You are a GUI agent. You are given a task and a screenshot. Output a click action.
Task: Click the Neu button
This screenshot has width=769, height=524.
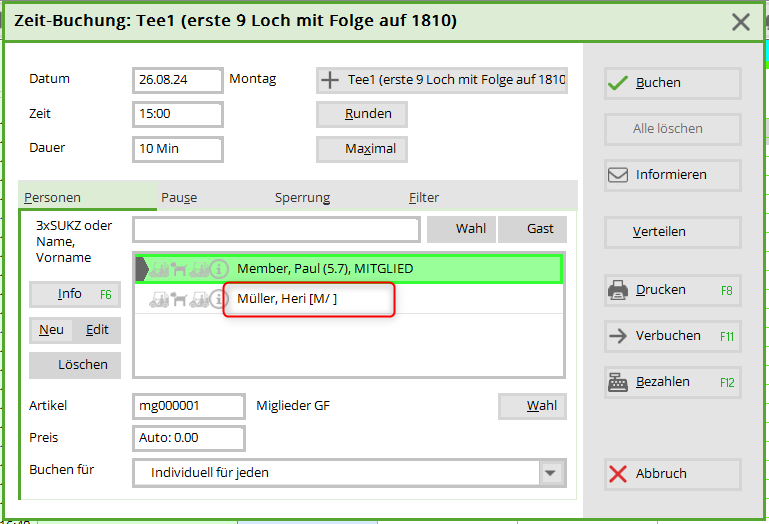pyautogui.click(x=51, y=330)
